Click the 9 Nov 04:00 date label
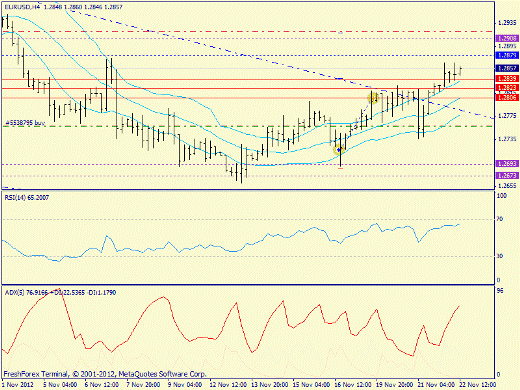Viewport: 520px width, 390px height. (185, 385)
